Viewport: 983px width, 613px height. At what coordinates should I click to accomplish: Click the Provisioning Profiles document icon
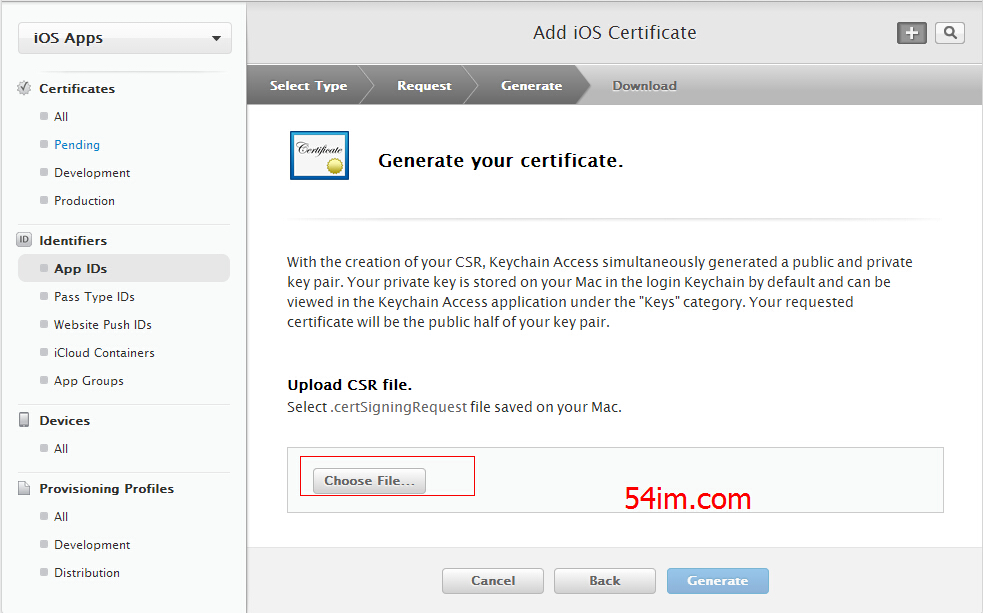pos(24,488)
